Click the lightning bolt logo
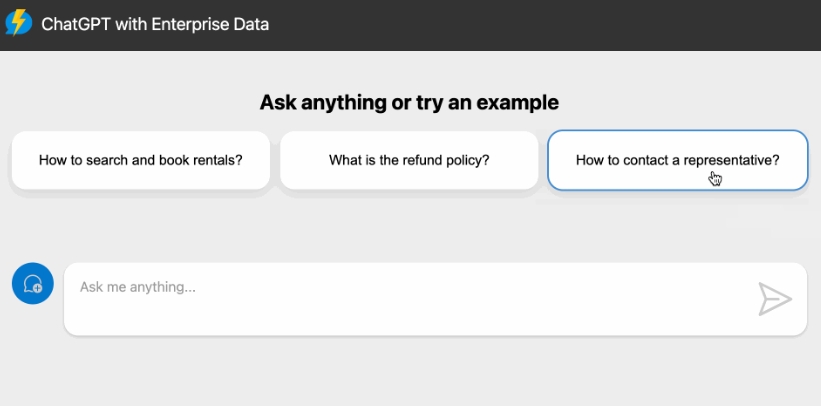The height and width of the screenshot is (406, 821). tap(18, 23)
